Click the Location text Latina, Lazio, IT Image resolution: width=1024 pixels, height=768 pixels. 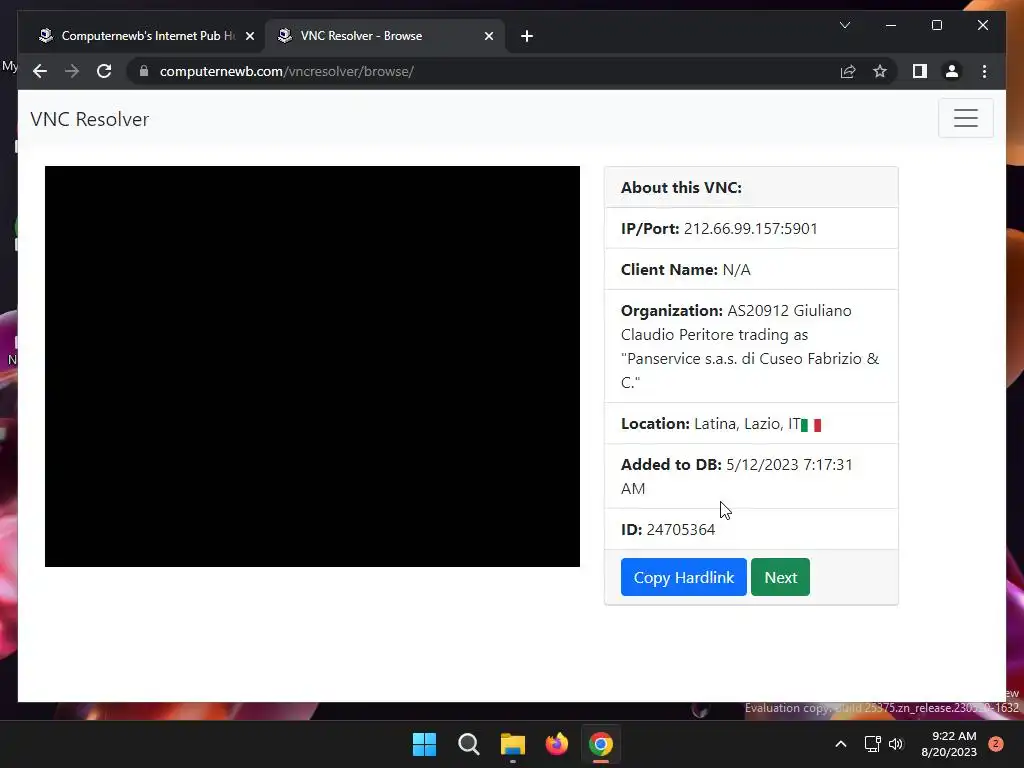point(747,424)
